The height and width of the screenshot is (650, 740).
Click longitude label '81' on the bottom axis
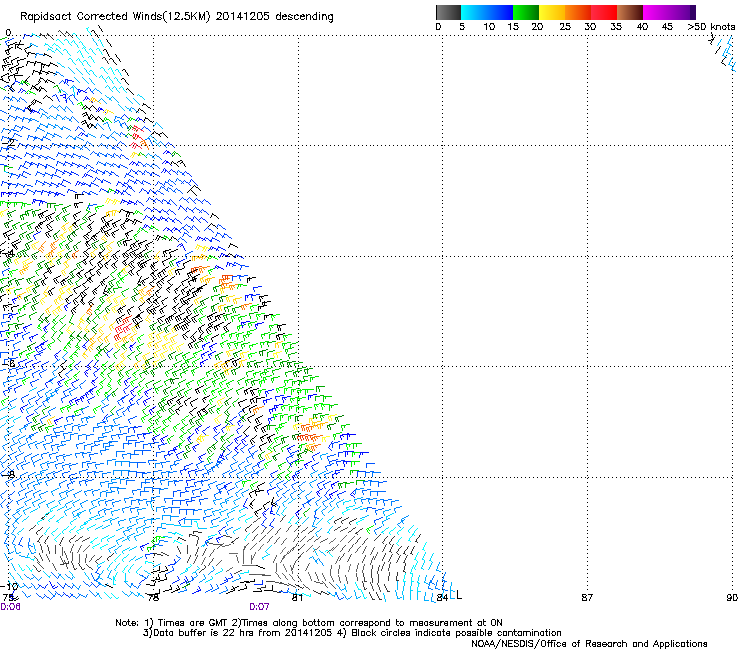point(297,598)
